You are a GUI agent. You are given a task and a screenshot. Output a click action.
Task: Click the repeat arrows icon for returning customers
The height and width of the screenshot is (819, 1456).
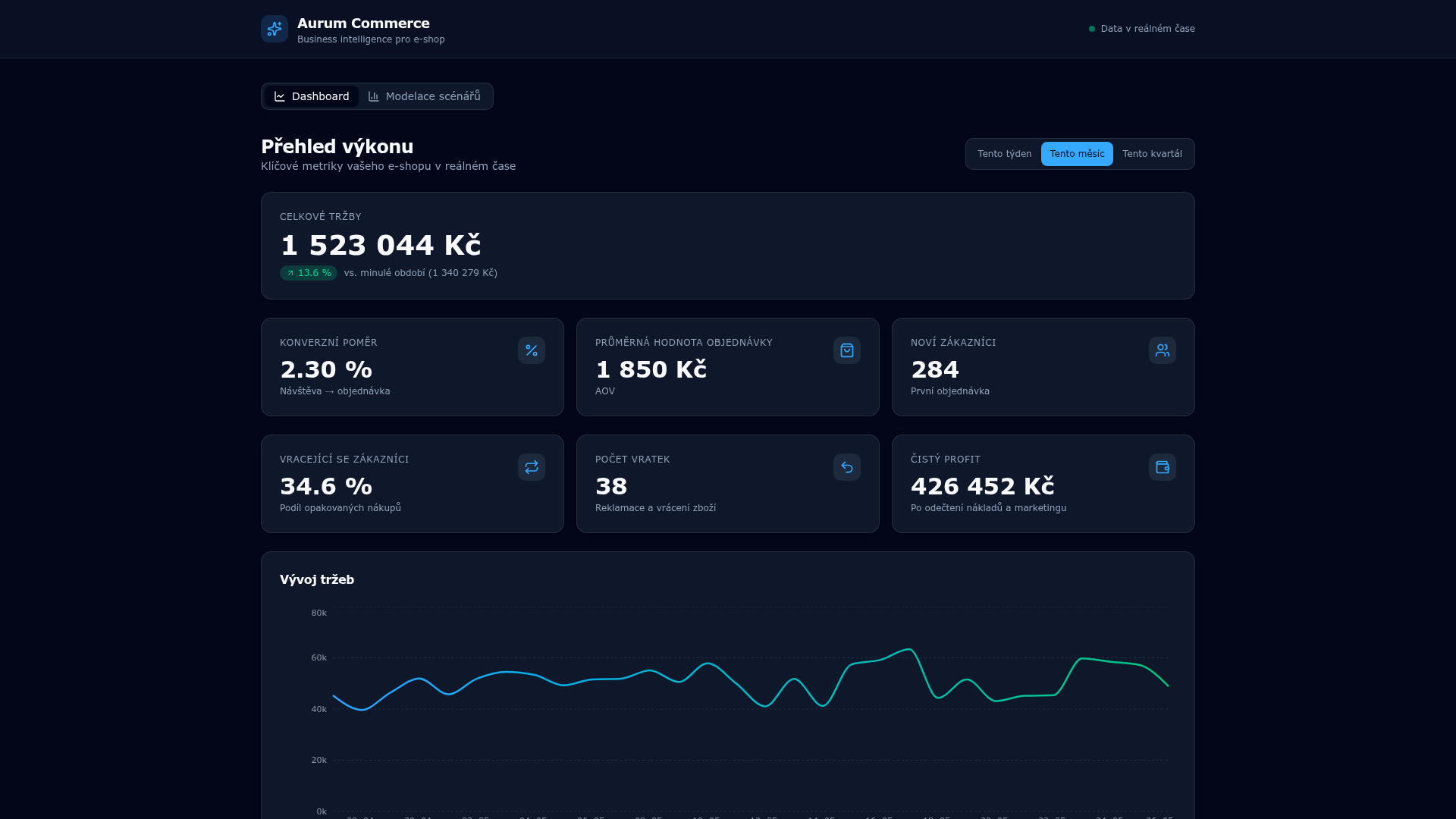coord(532,467)
